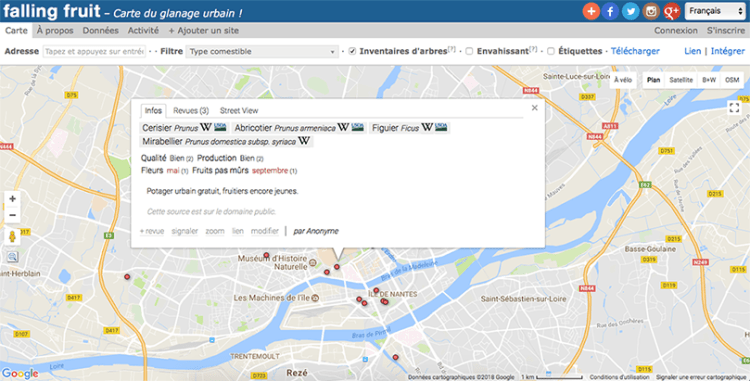Open the Google Plus icon in header
750x381 pixels.
pos(671,11)
